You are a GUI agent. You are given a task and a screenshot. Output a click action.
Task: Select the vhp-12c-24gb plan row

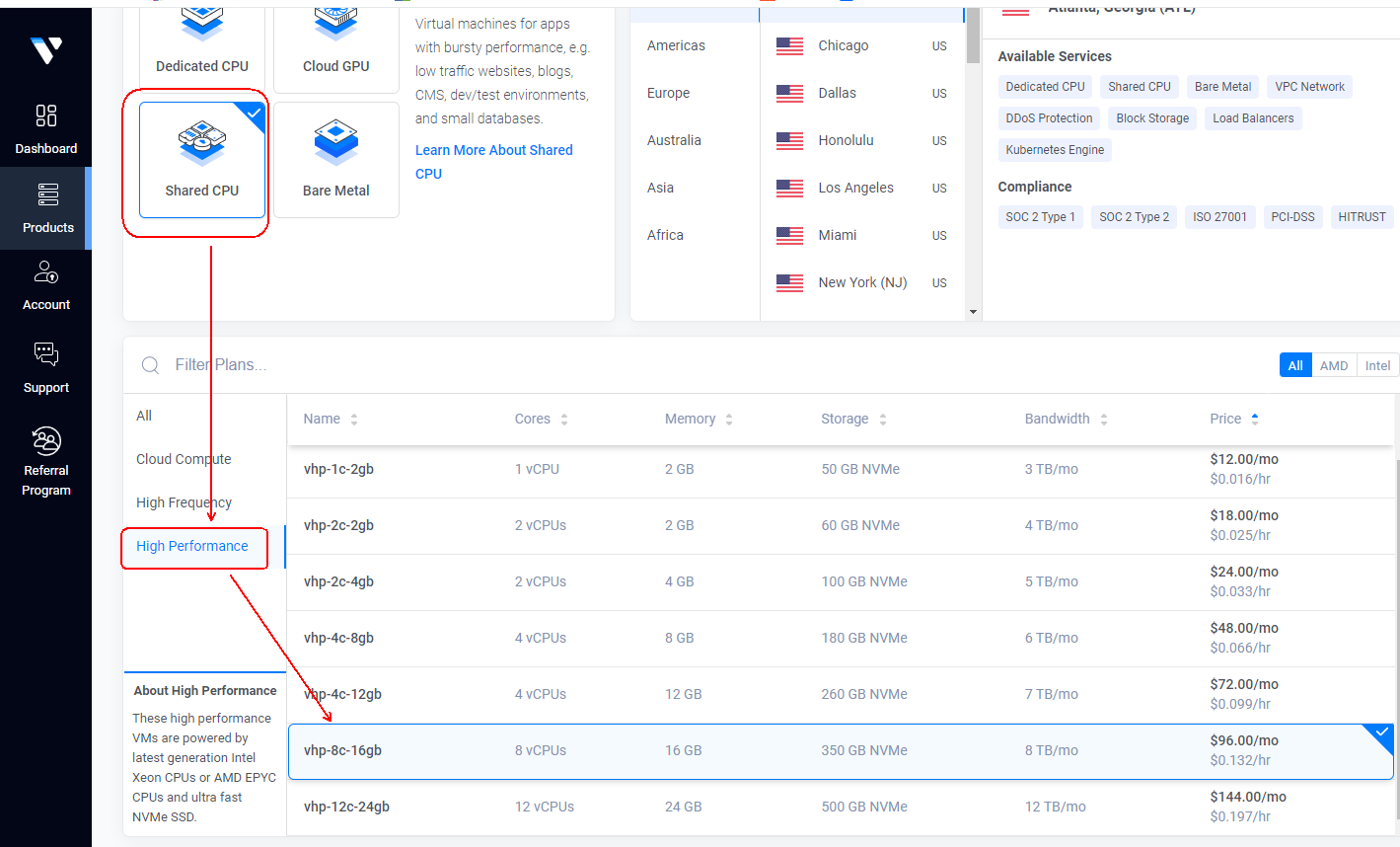tap(841, 807)
